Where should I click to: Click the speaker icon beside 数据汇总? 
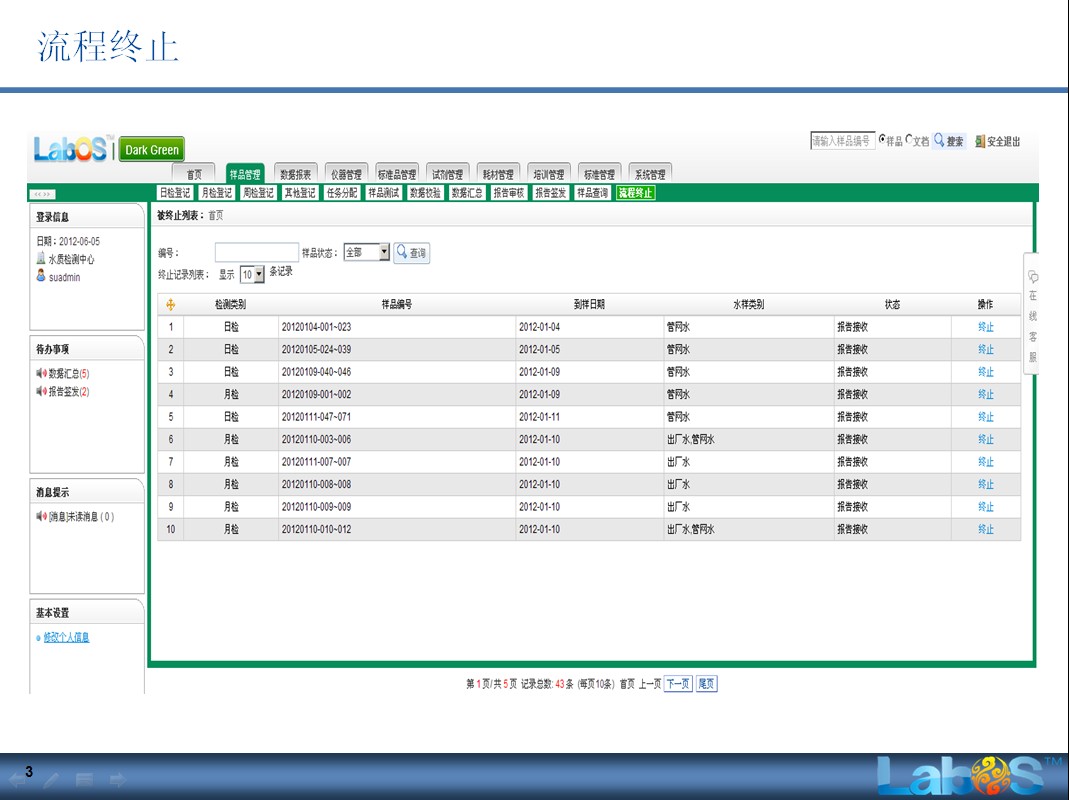pos(41,373)
